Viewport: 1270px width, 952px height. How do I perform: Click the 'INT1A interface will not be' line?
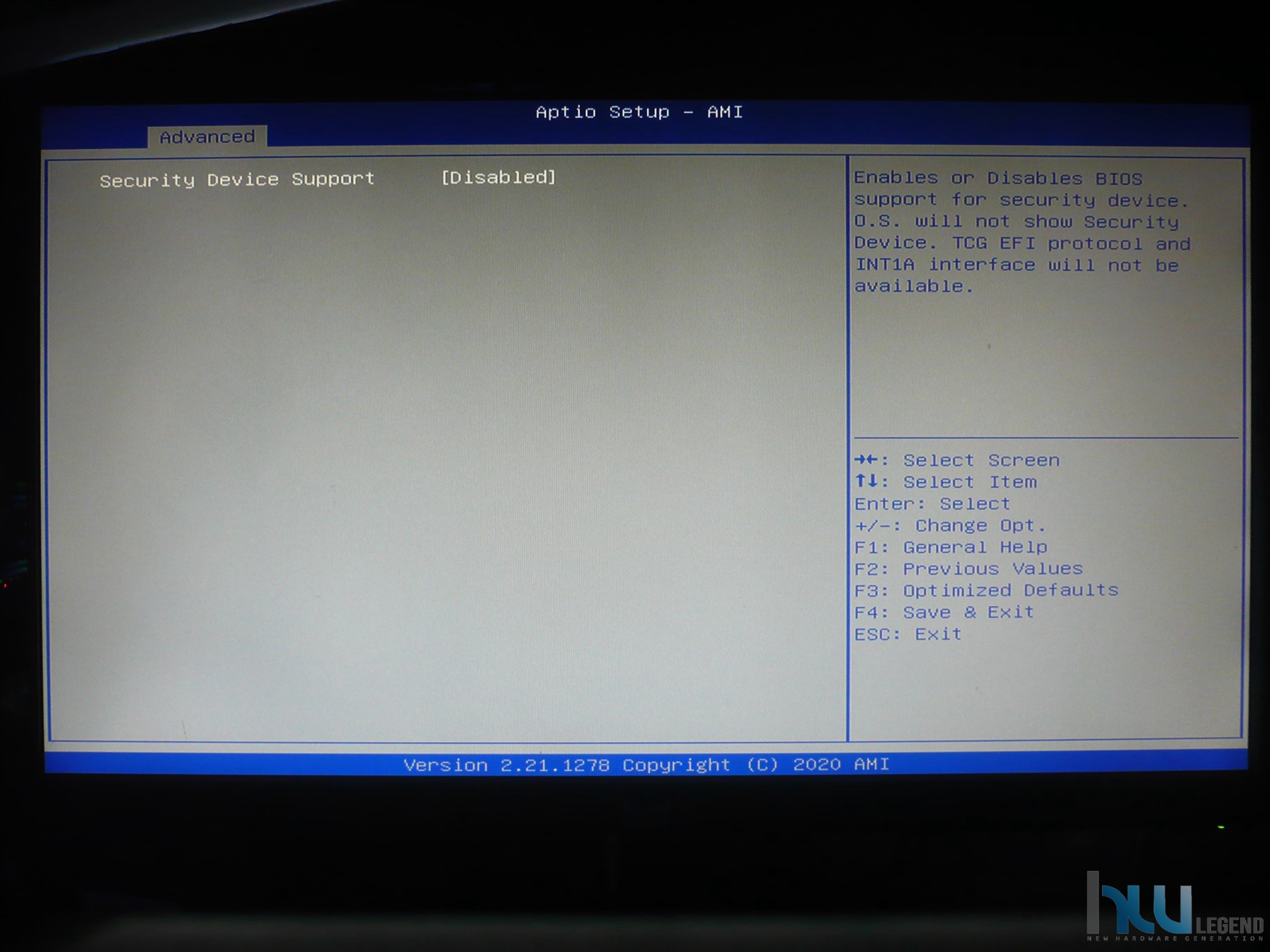1017,265
